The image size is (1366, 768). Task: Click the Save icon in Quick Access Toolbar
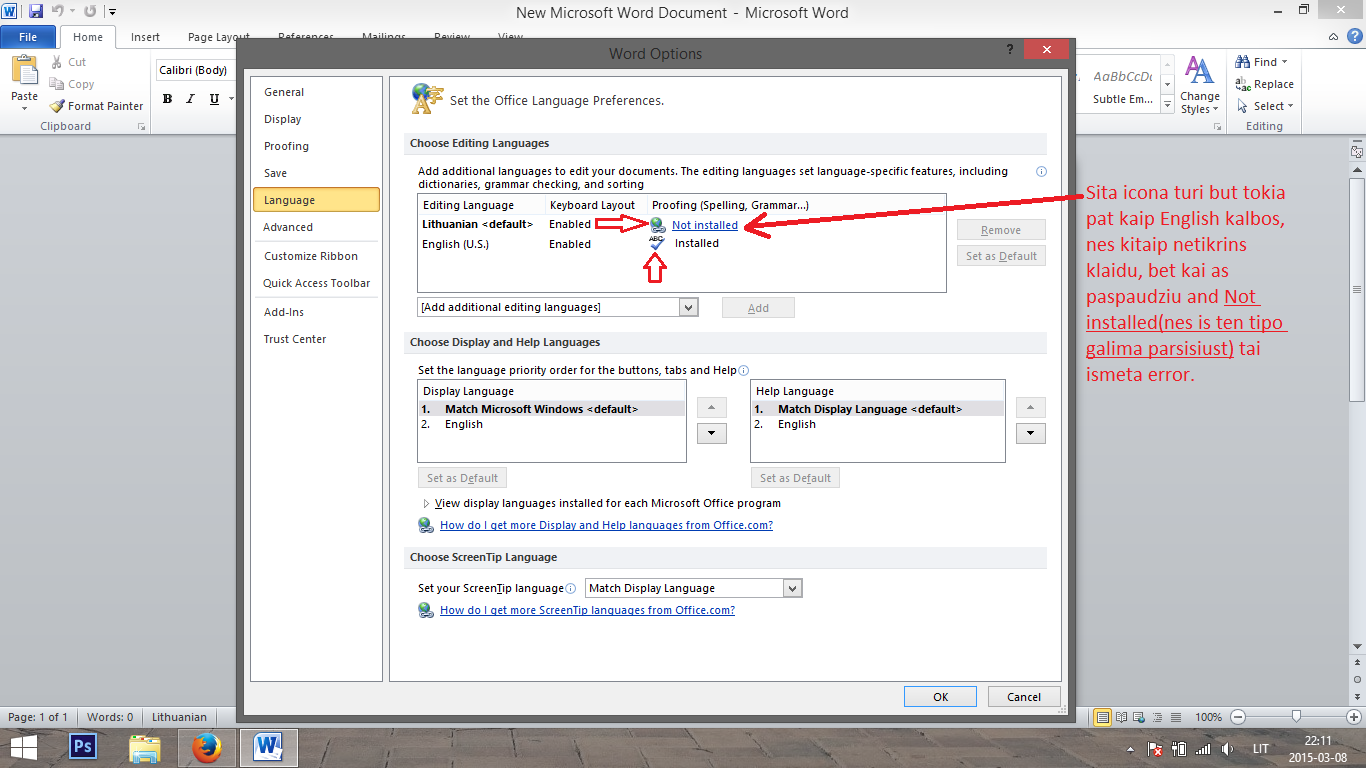(x=36, y=12)
